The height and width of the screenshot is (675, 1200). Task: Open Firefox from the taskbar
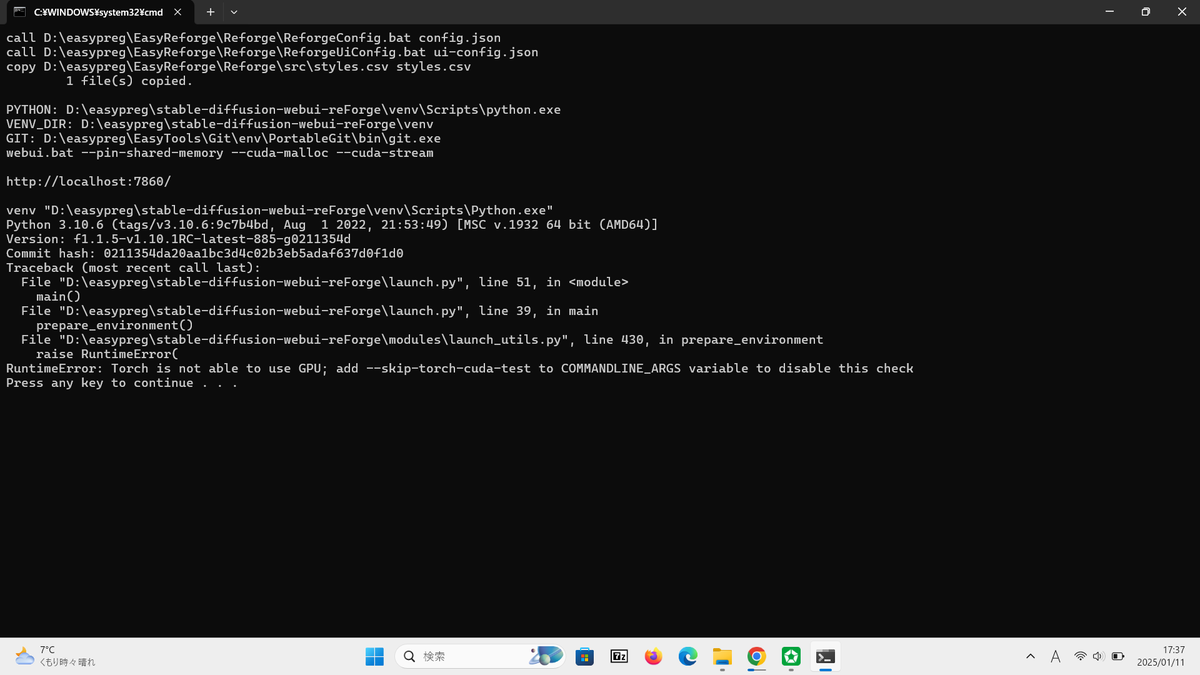653,656
